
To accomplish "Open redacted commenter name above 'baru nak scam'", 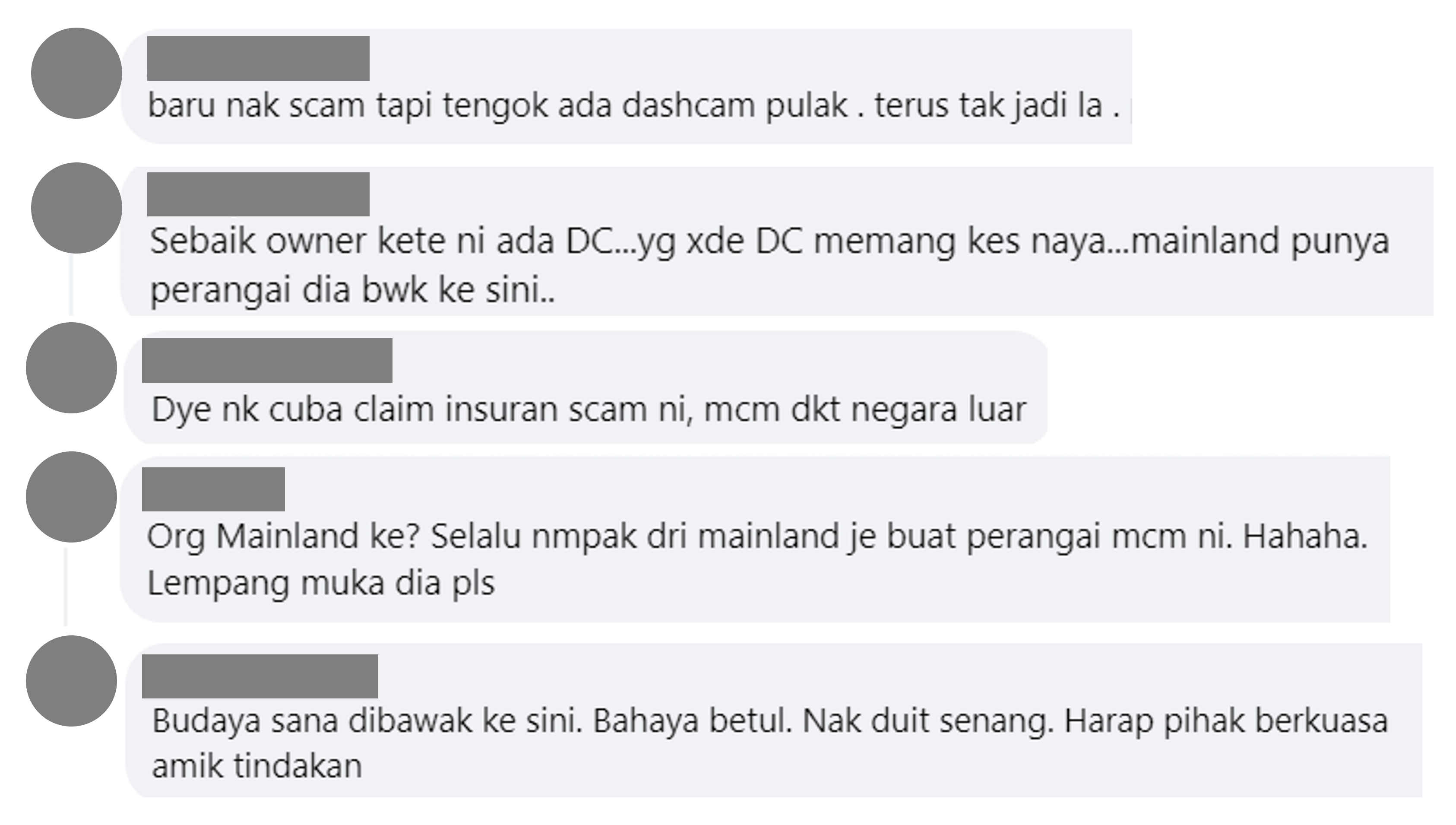I will click(x=258, y=58).
